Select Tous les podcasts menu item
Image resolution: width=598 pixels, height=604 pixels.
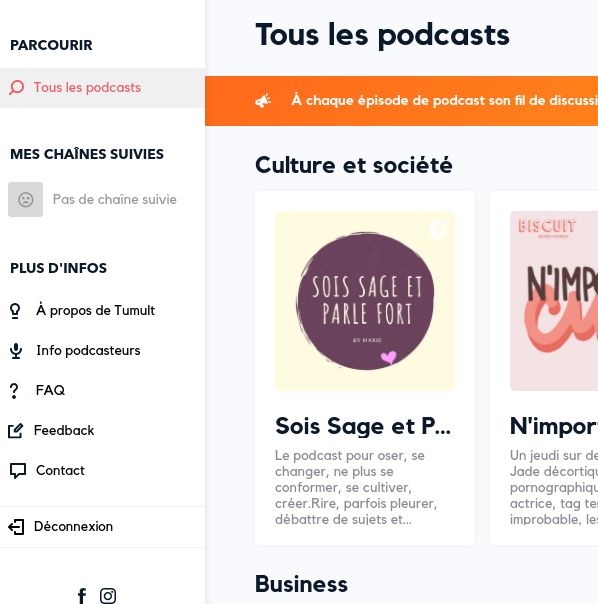pos(102,88)
